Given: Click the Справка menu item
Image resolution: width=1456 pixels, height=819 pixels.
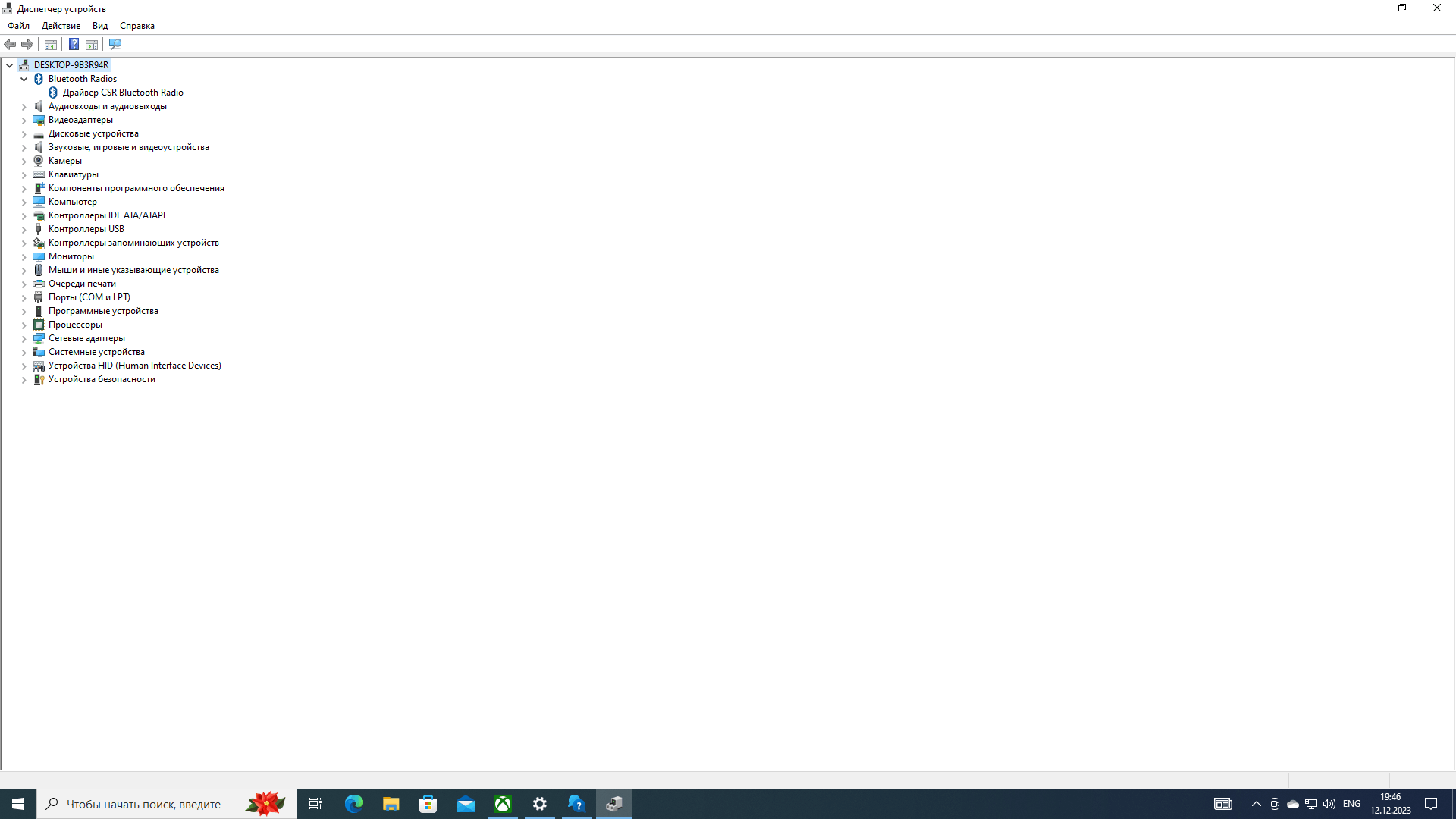Looking at the screenshot, I should 136,25.
